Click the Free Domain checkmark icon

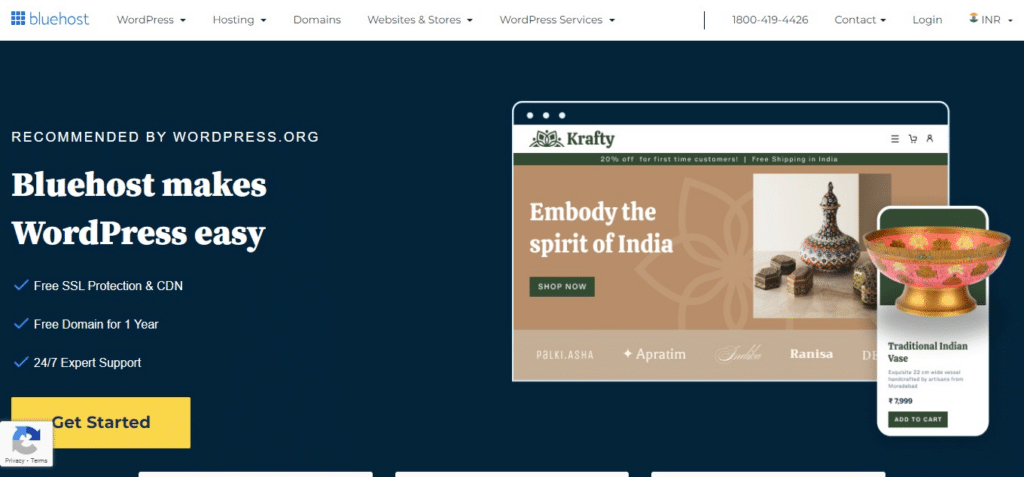[21, 323]
